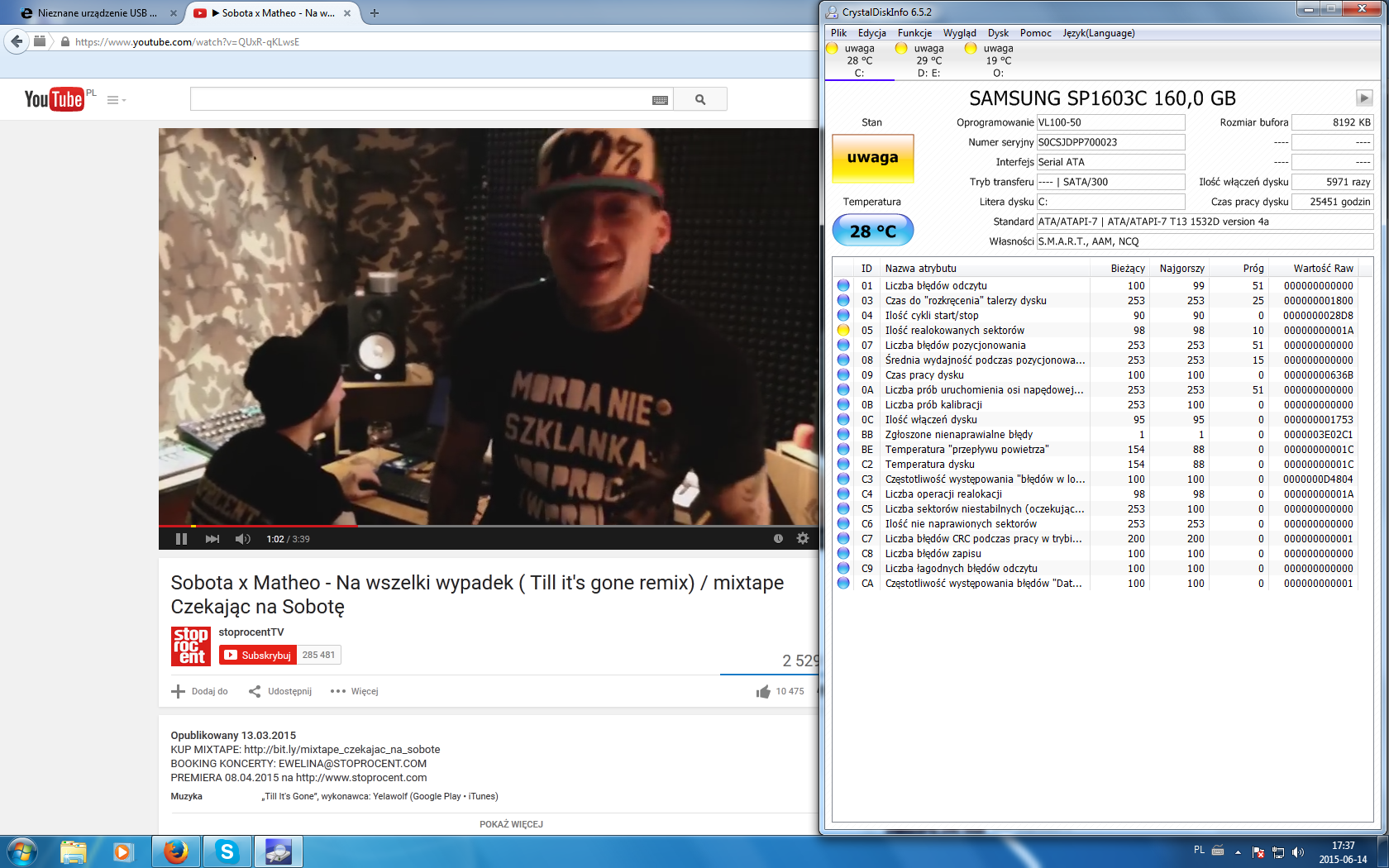Screen dimensions: 1389x868
Task: Click Udostępnij share button
Action: [280, 691]
